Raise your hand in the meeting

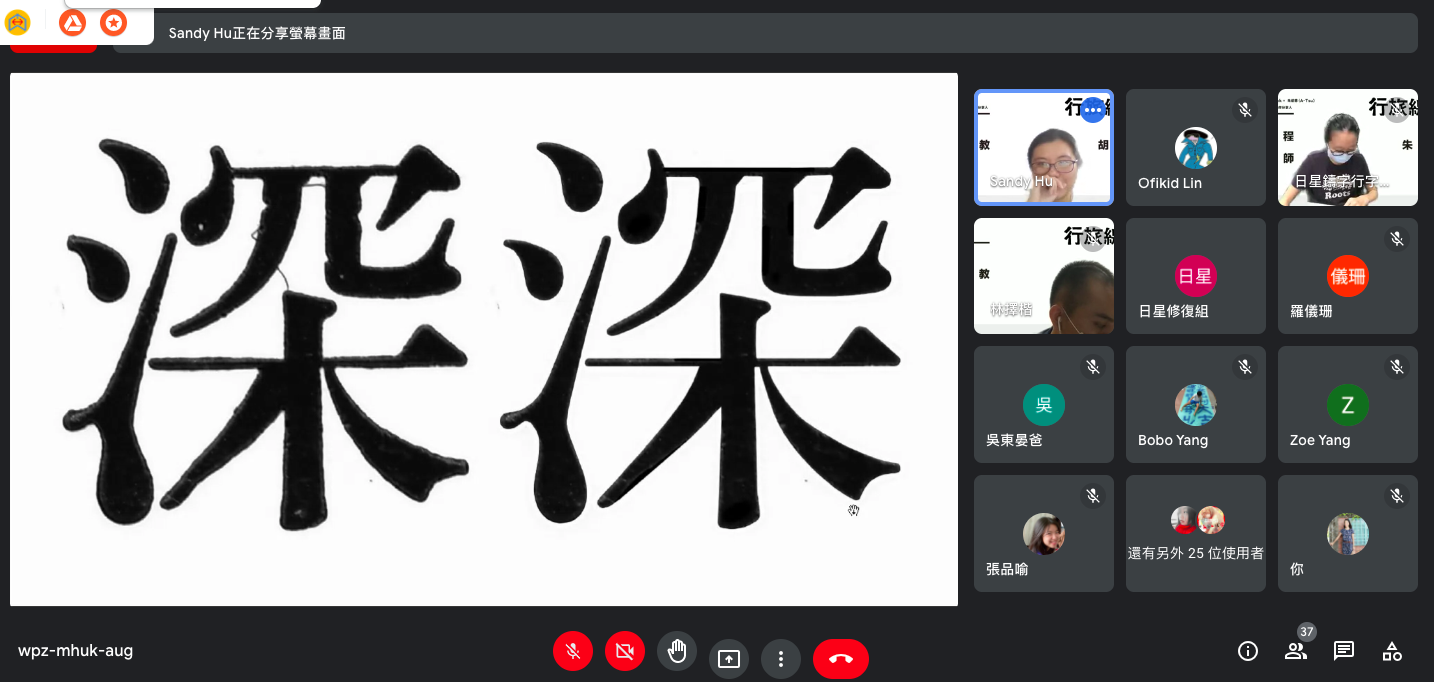click(x=677, y=652)
